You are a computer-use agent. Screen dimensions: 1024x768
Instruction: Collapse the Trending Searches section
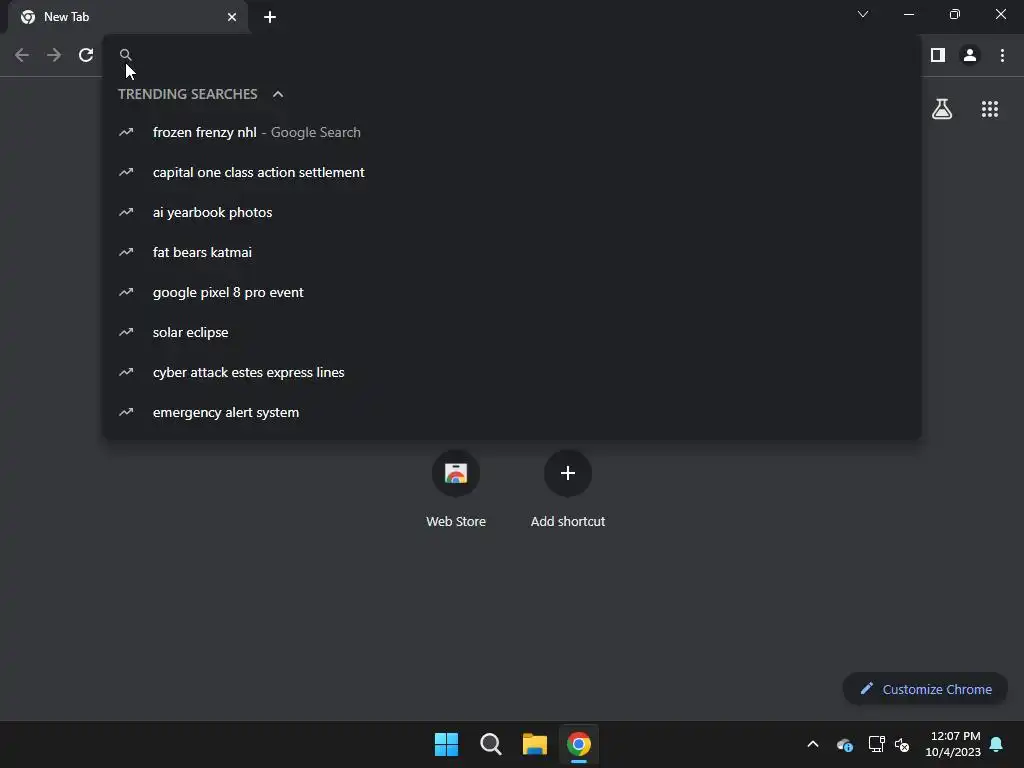coord(278,94)
